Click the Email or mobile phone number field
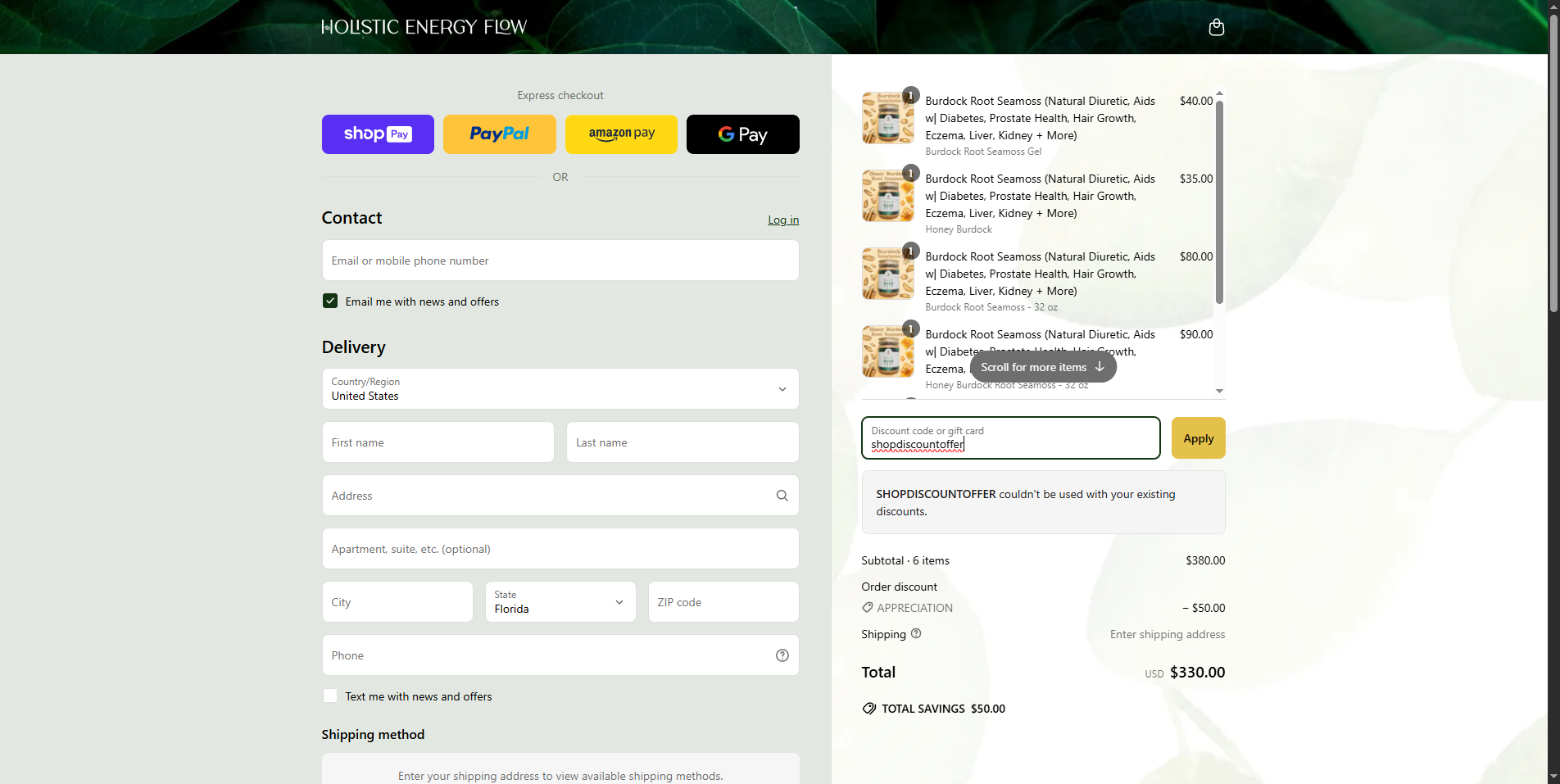Image resolution: width=1560 pixels, height=784 pixels. pos(560,261)
